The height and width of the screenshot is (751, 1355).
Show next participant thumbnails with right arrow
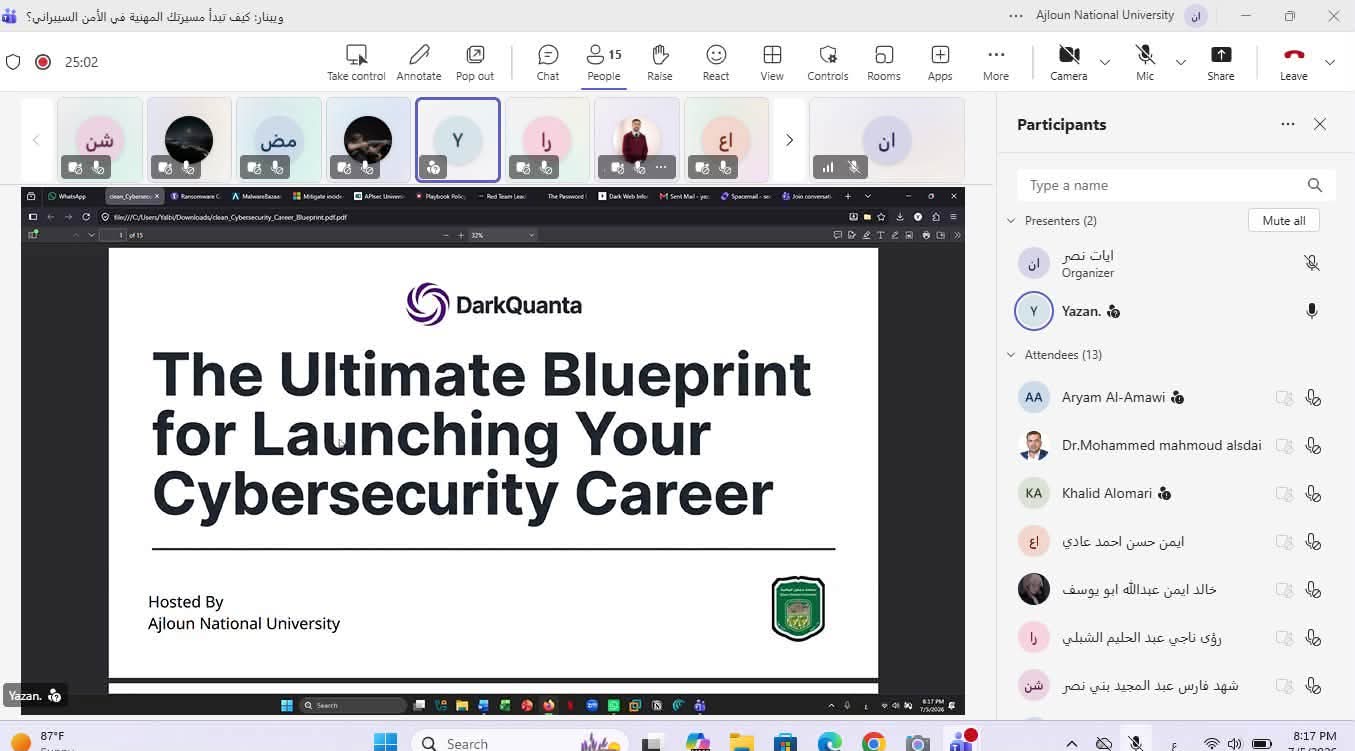coord(789,140)
